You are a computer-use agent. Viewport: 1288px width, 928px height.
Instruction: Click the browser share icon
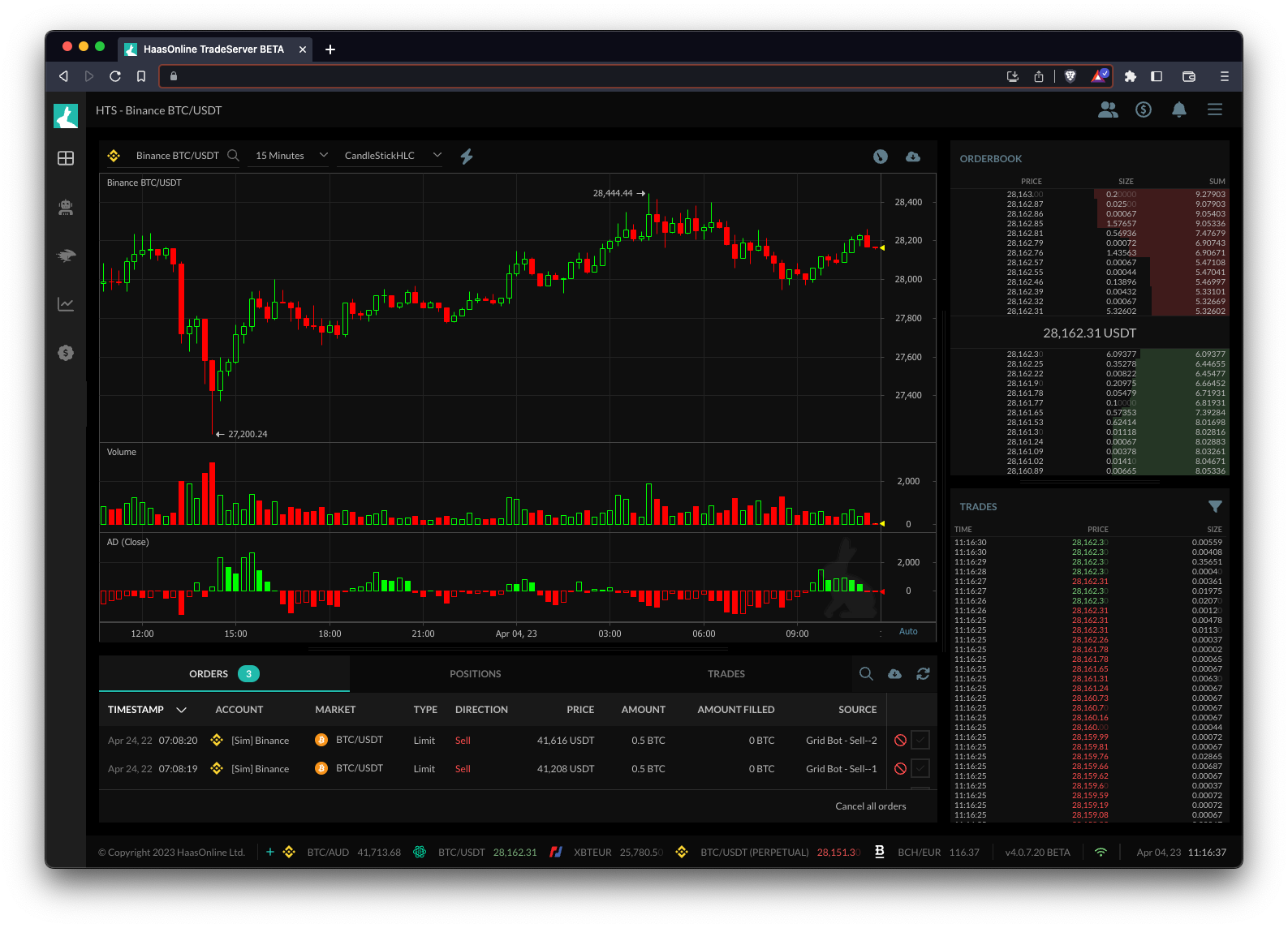click(x=1039, y=76)
